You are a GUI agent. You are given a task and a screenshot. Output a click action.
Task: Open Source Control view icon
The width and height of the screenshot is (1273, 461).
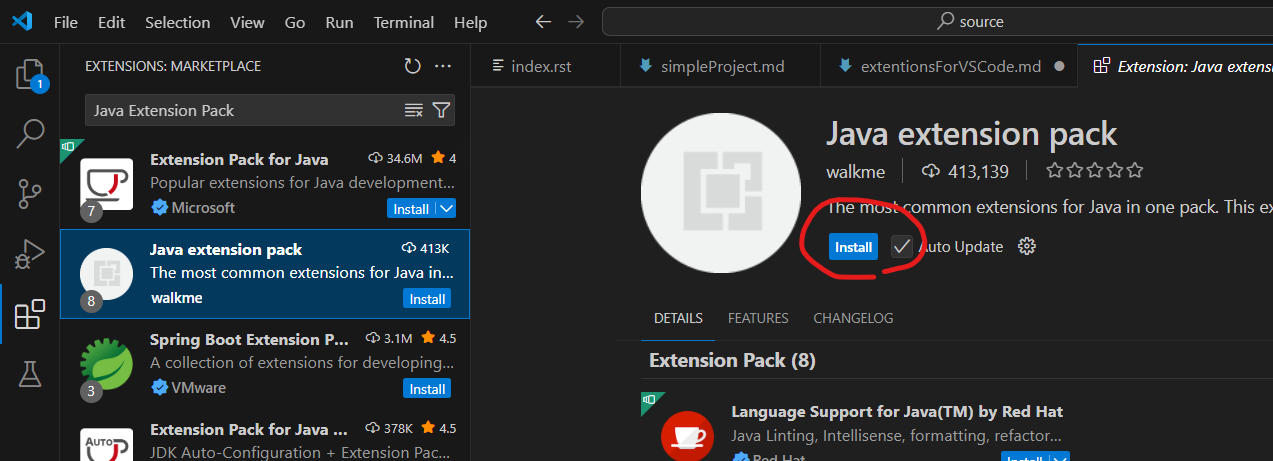click(x=30, y=194)
